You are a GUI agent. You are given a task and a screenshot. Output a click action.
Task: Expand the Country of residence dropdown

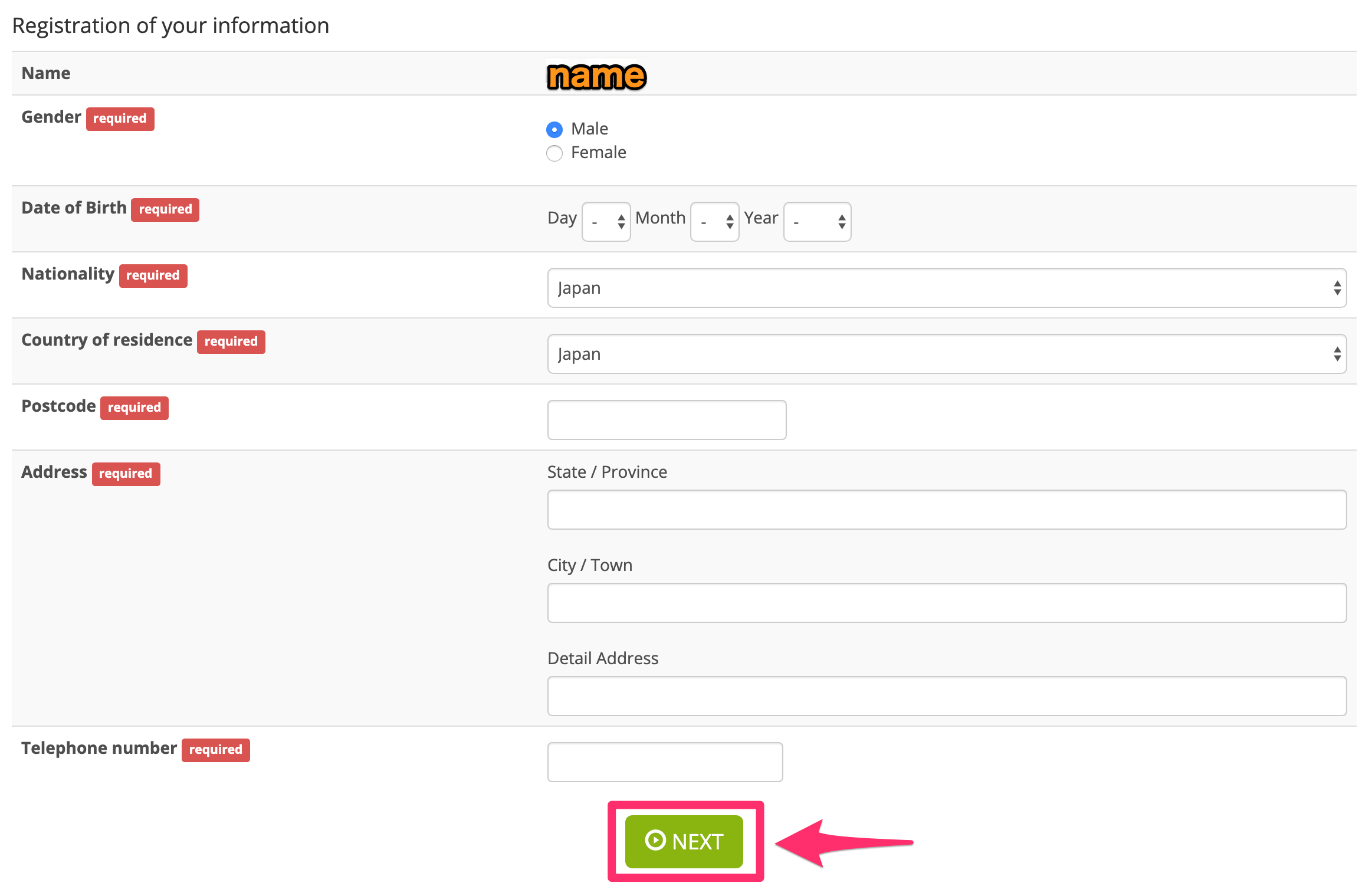pyautogui.click(x=946, y=354)
